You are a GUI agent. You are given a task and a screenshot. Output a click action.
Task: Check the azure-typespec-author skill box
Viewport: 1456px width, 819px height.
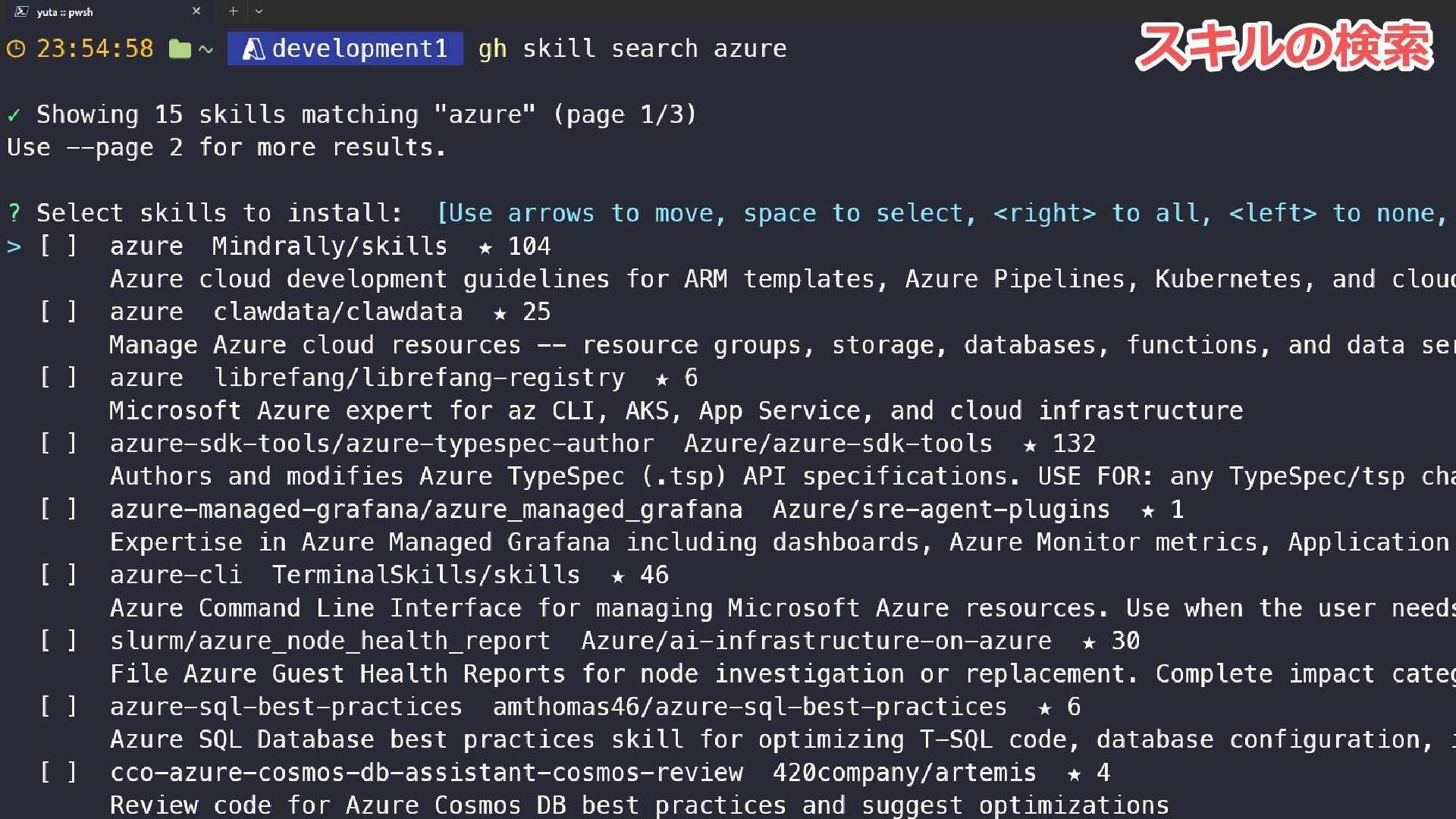coord(58,444)
